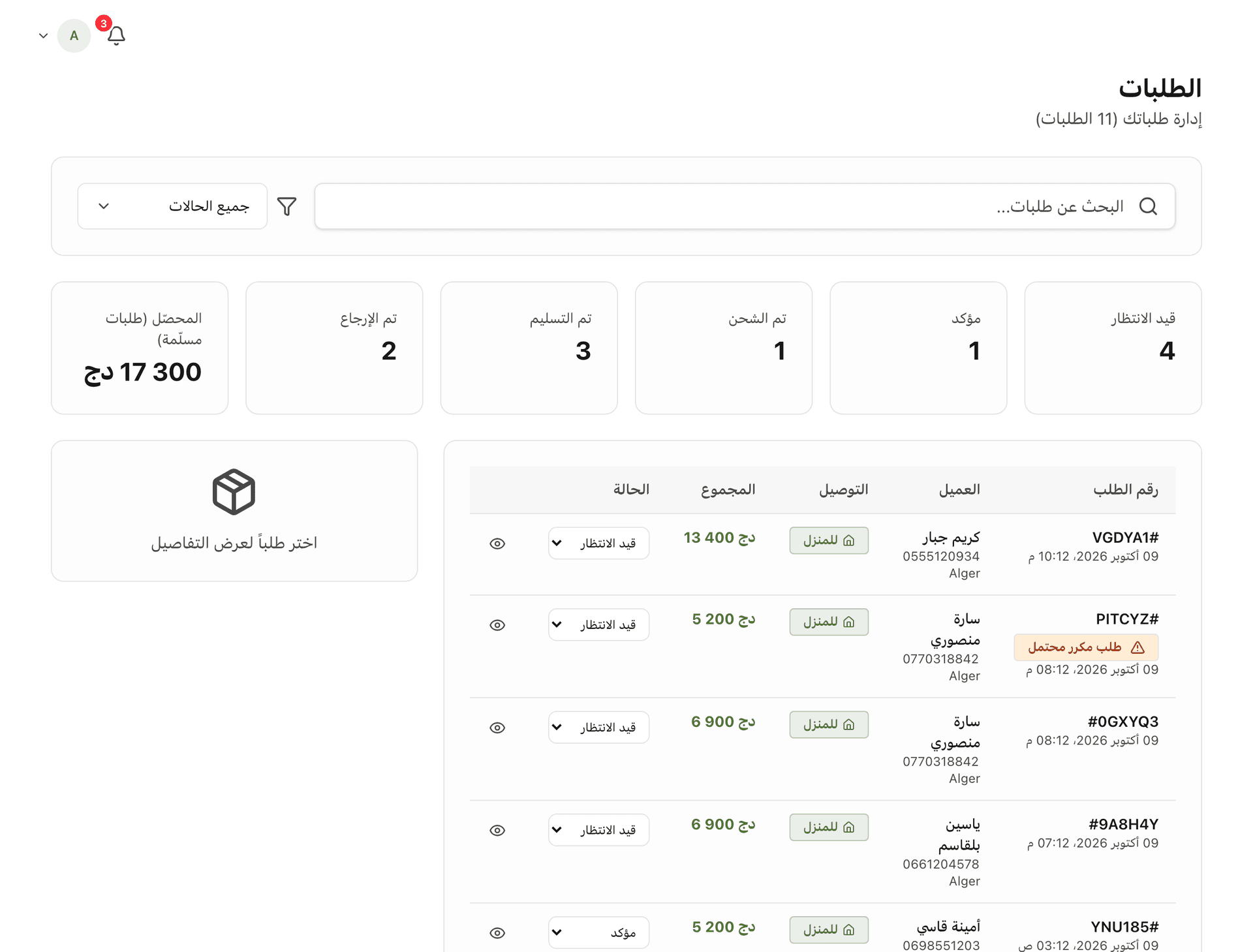Screen dimensions: 1253x952
Task: Select the تم التسليم stat card
Action: pyautogui.click(x=529, y=348)
